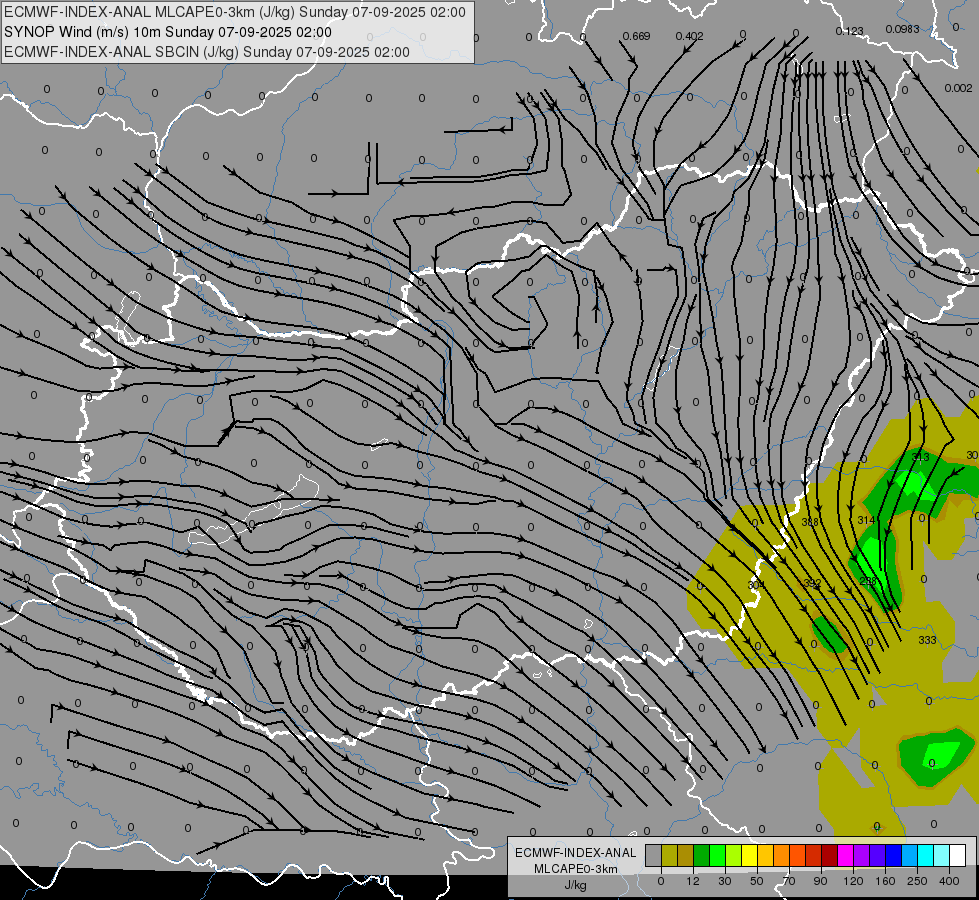The width and height of the screenshot is (979, 900).
Task: Click the olive swatch in the legend
Action: [670, 855]
